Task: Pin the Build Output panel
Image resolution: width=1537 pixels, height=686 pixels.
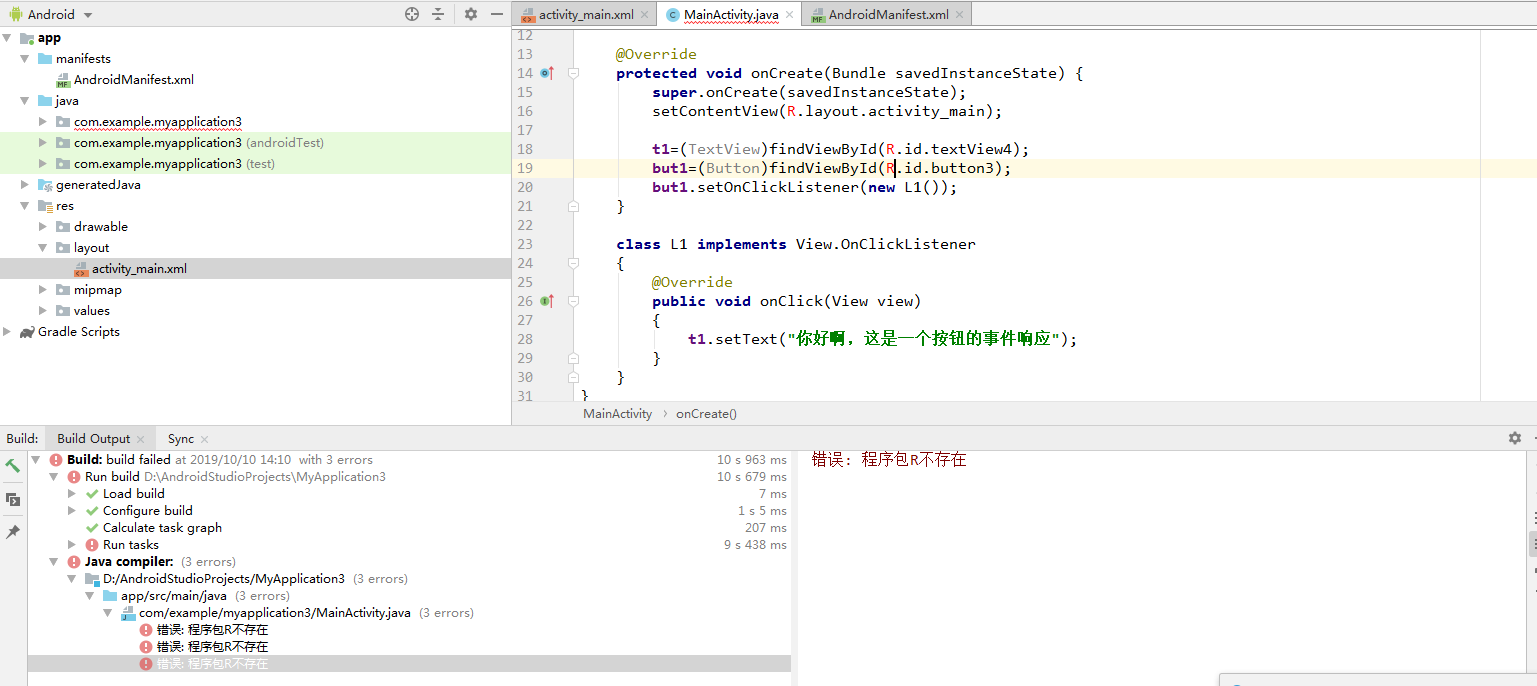Action: 13,531
